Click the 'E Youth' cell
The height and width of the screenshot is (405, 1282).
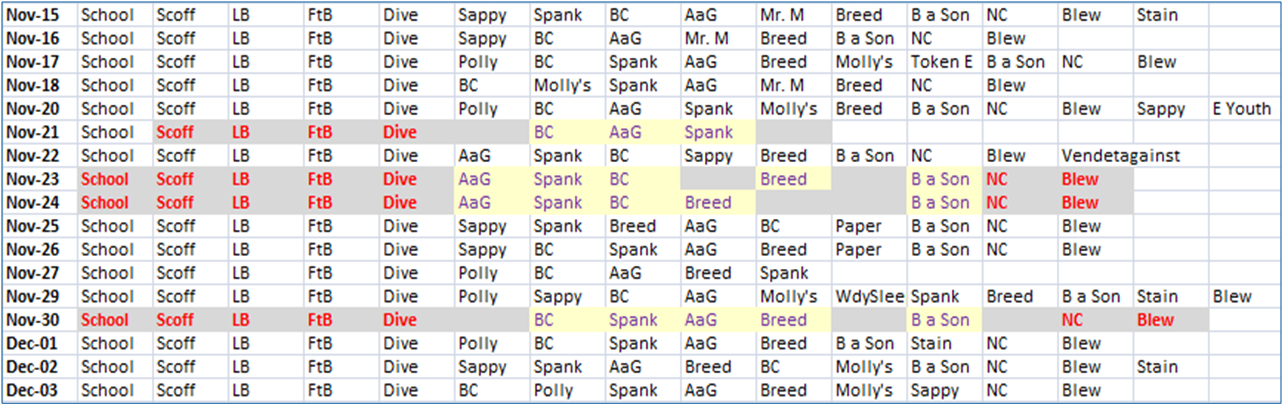point(1242,109)
